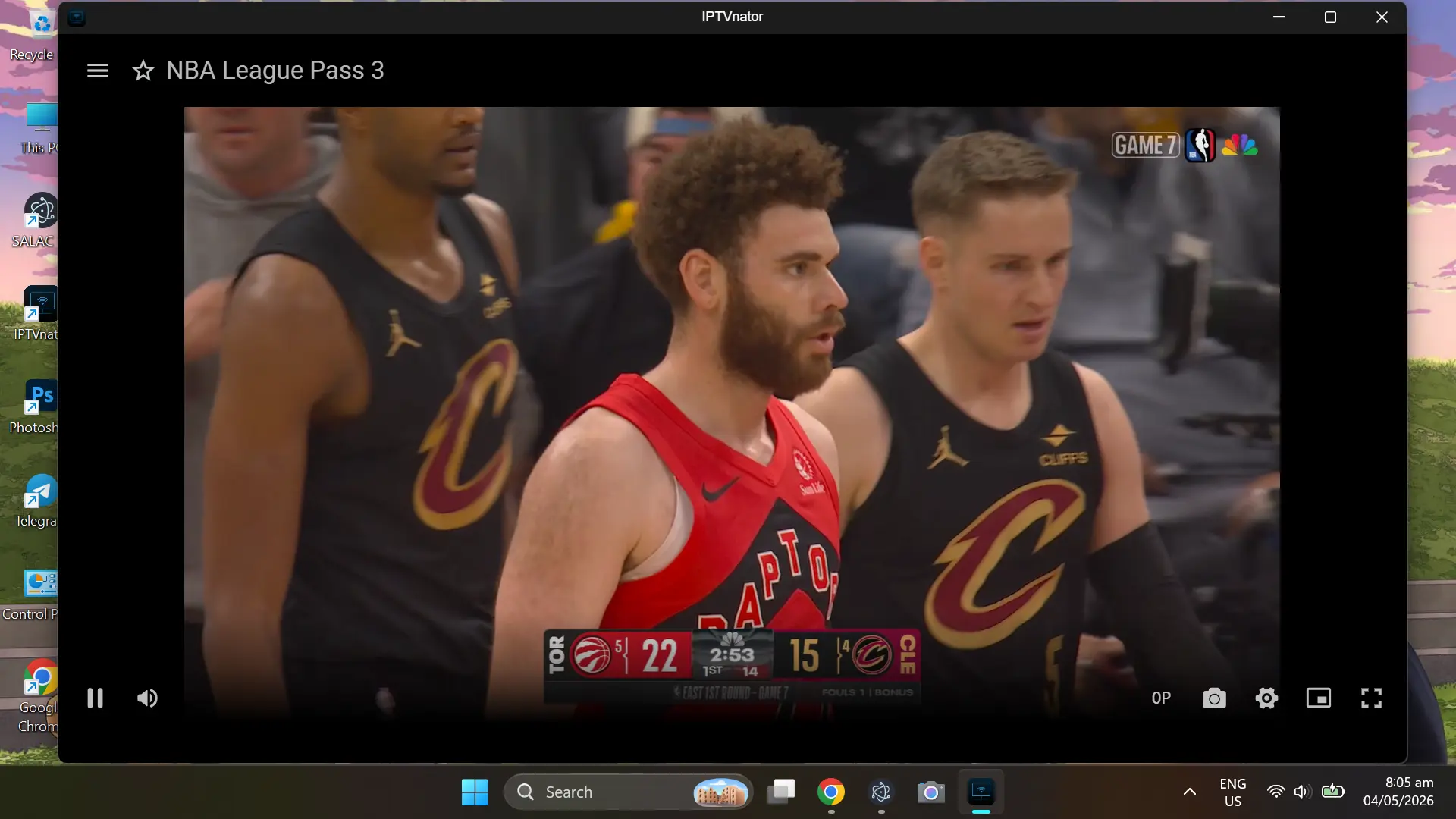
Task: Open the Windows Start menu
Action: (x=475, y=792)
